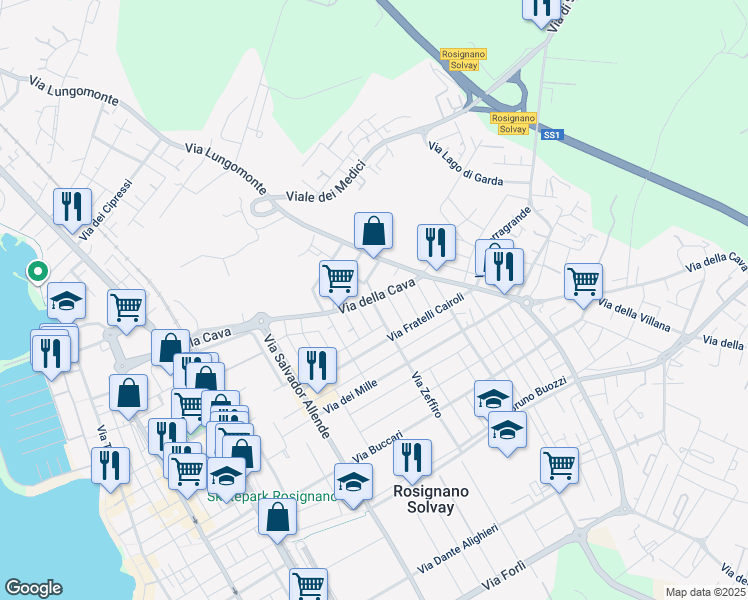Image resolution: width=748 pixels, height=600 pixels.
Task: Click the shopping cart marker above Via della Cava label
Action: 339,278
